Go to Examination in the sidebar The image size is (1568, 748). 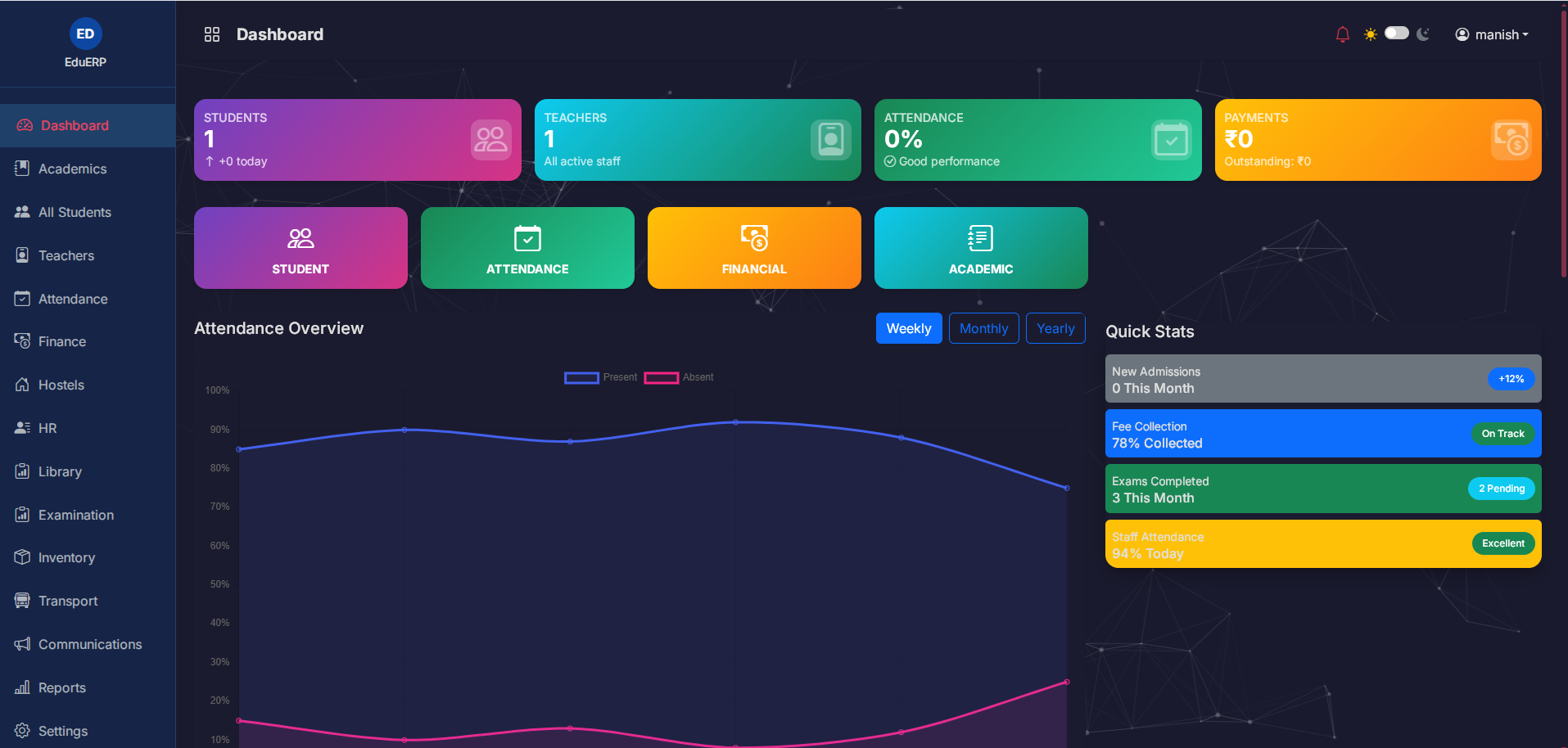[75, 515]
